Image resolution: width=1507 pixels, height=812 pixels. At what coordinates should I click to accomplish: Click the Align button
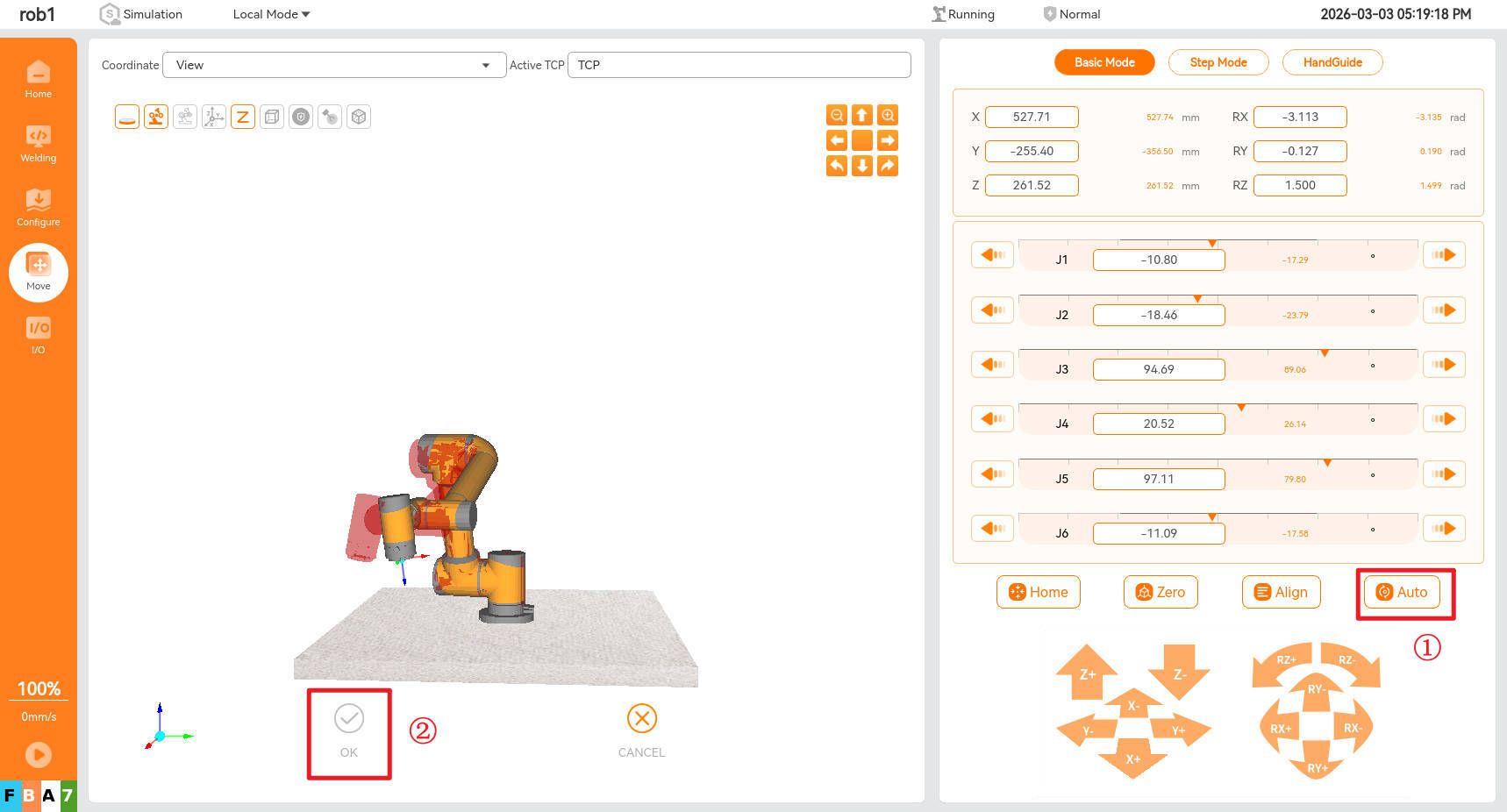[1281, 592]
